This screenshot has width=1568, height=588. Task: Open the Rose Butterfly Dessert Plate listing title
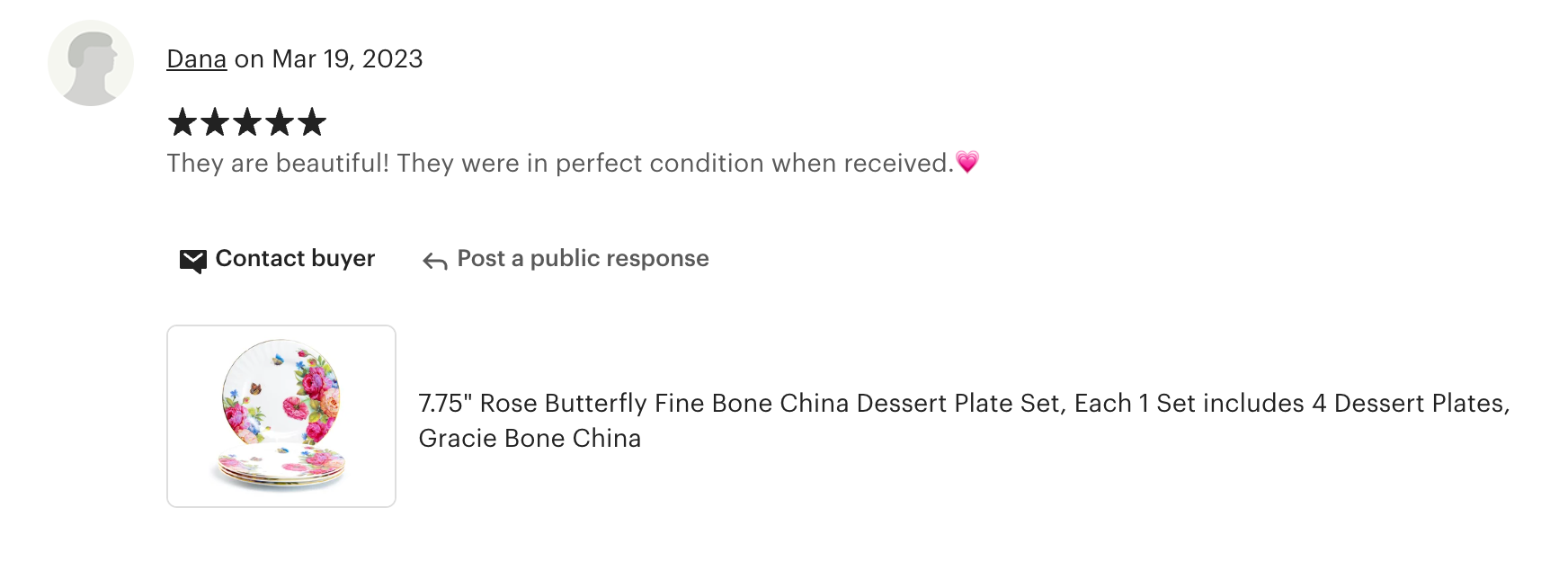pos(963,404)
